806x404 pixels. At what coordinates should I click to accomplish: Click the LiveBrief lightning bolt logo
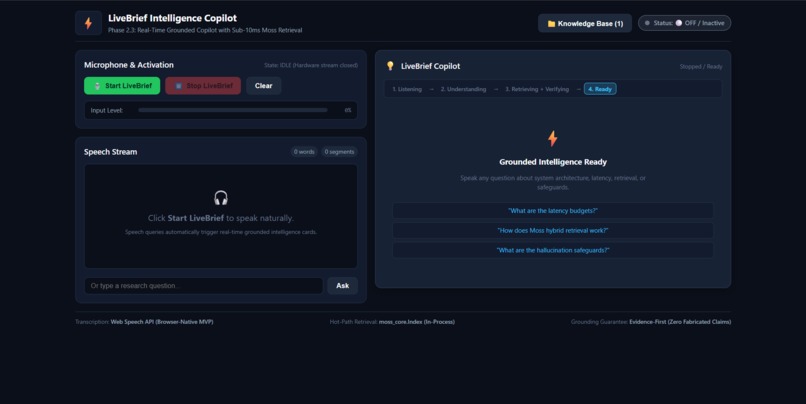tap(88, 23)
